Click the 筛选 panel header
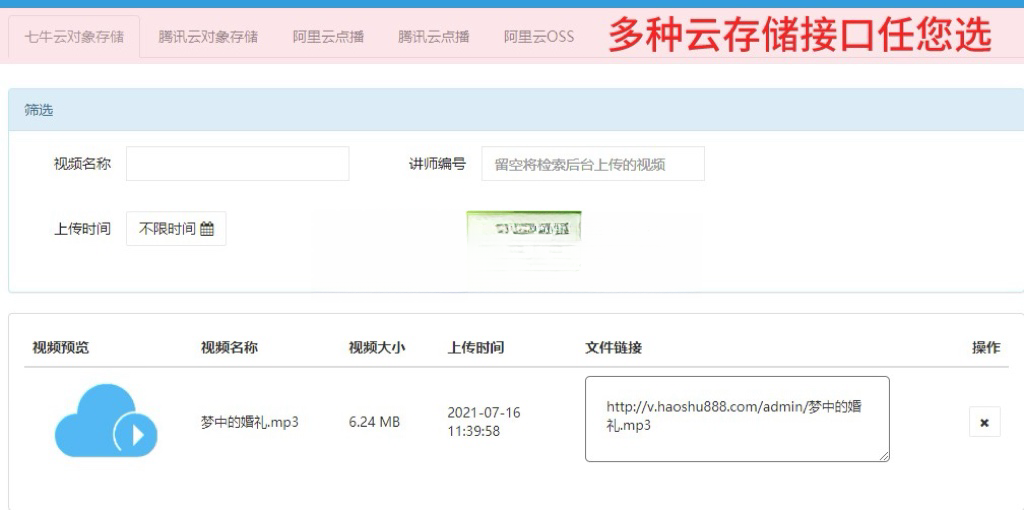The image size is (1024, 510). pos(39,110)
